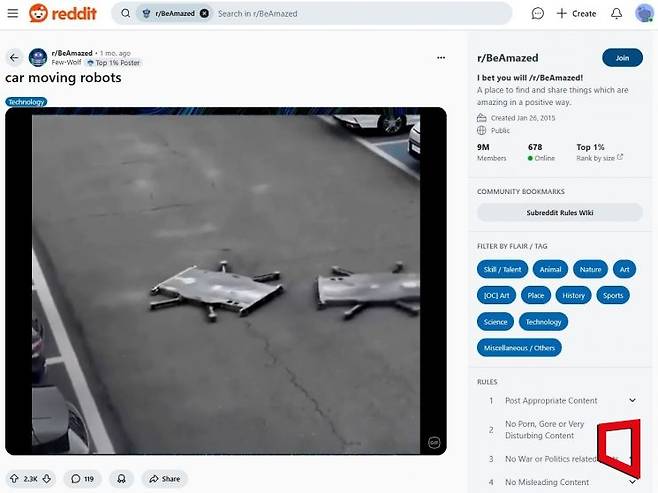Open the Subreddit Rules Wiki

tap(559, 212)
